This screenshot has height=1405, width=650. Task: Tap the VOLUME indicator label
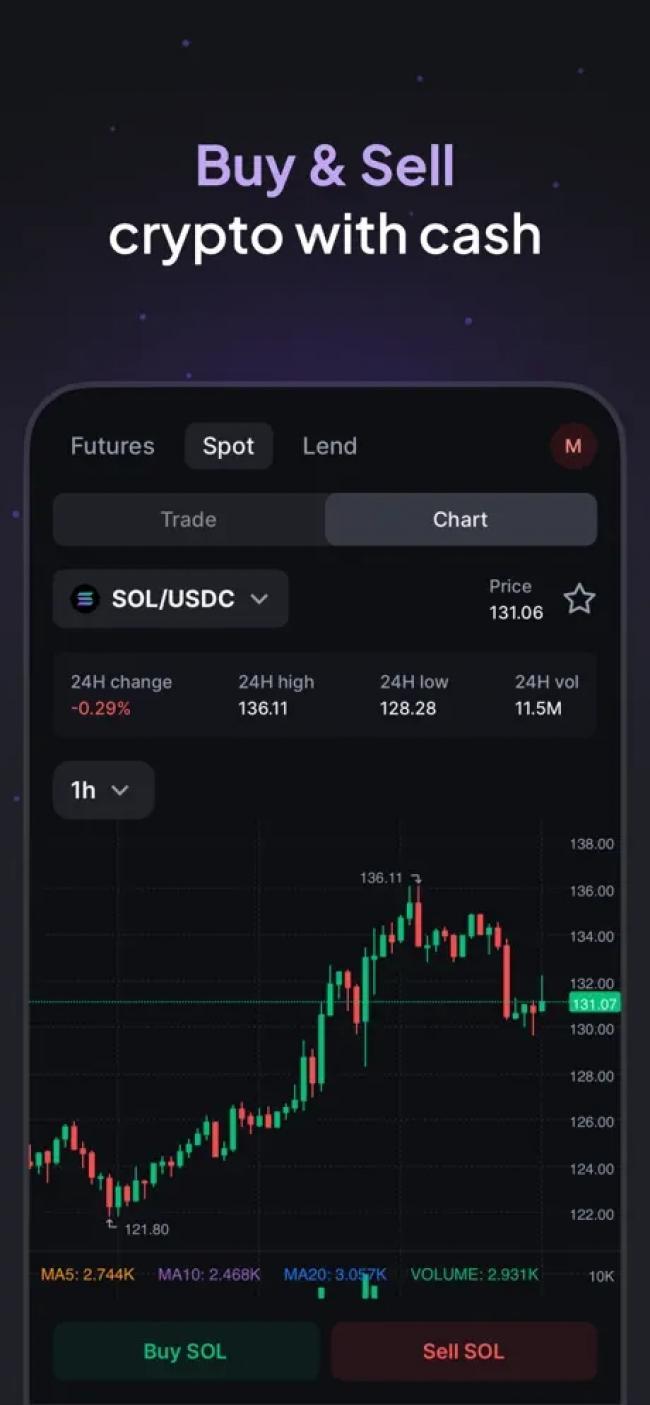(474, 1274)
